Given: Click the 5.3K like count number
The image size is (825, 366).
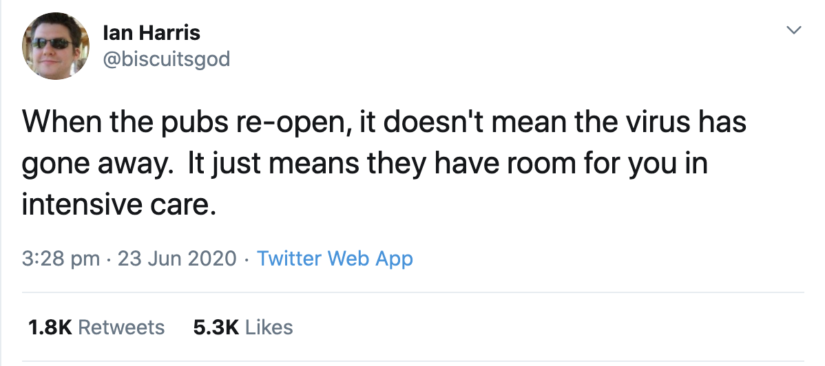Looking at the screenshot, I should click(216, 327).
